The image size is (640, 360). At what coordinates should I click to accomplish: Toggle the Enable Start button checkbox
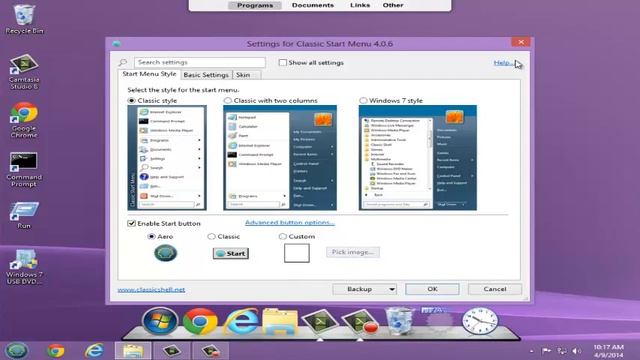click(x=131, y=223)
